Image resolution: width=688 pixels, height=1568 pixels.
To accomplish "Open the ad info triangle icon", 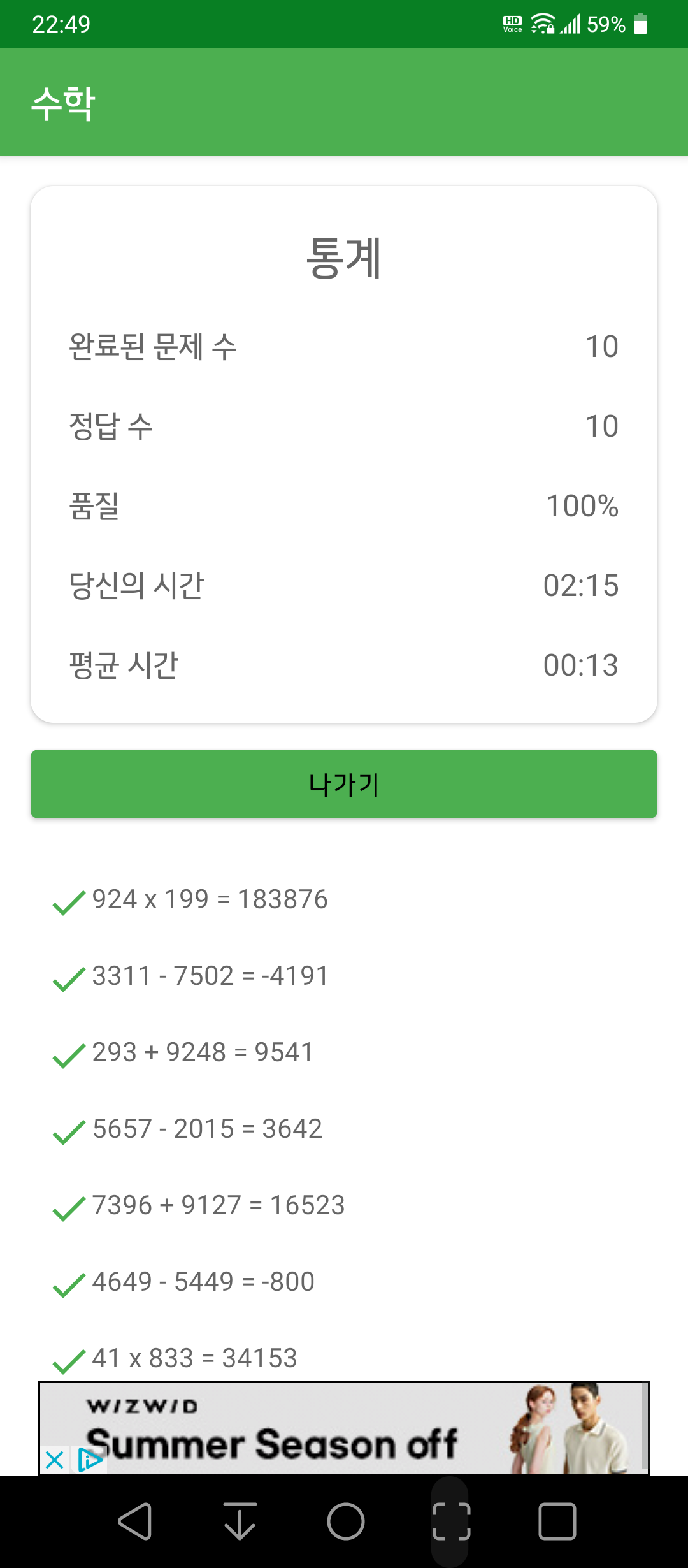I will click(90, 1460).
